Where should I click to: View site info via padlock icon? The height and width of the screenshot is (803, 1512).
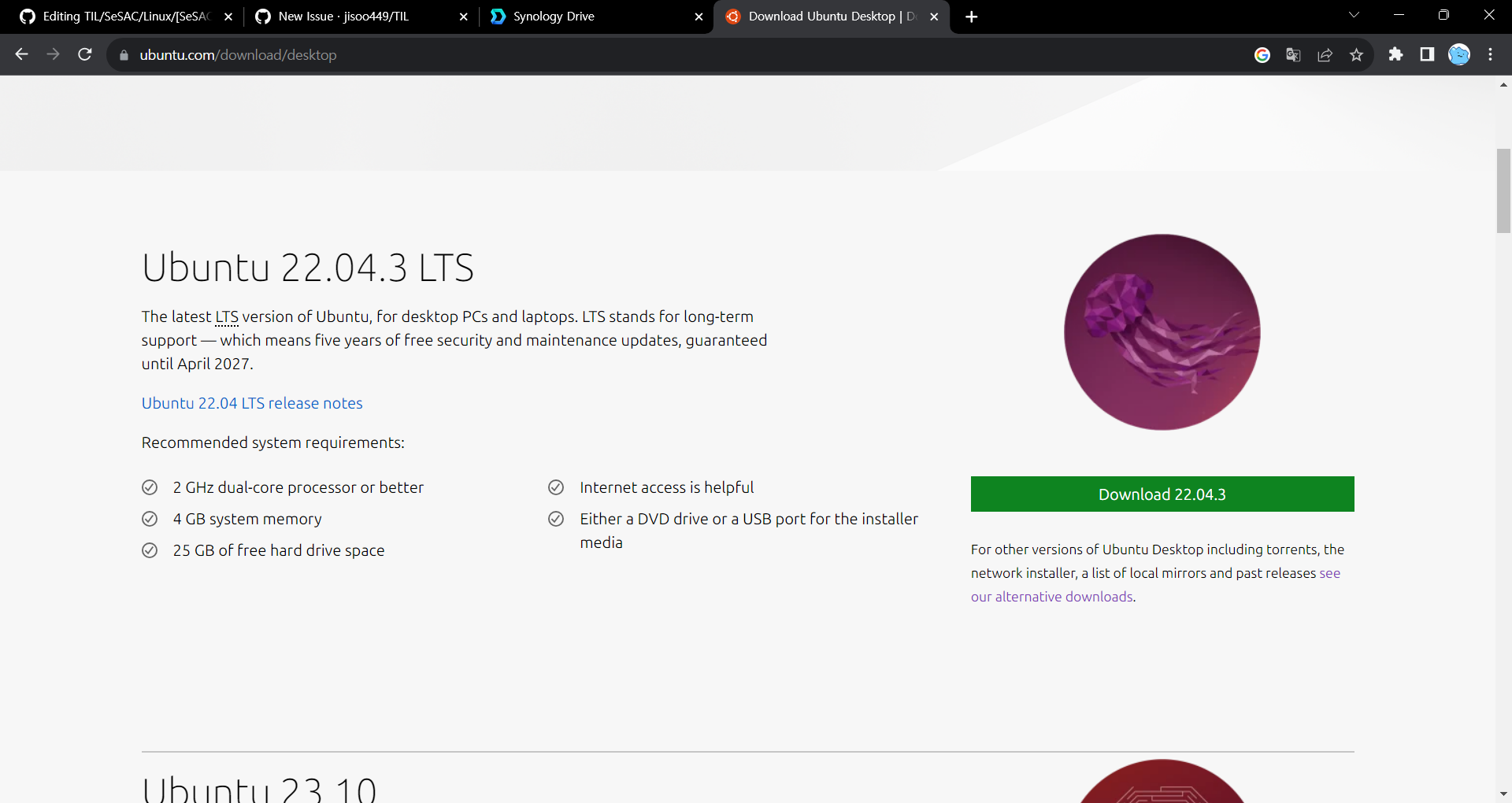point(124,55)
